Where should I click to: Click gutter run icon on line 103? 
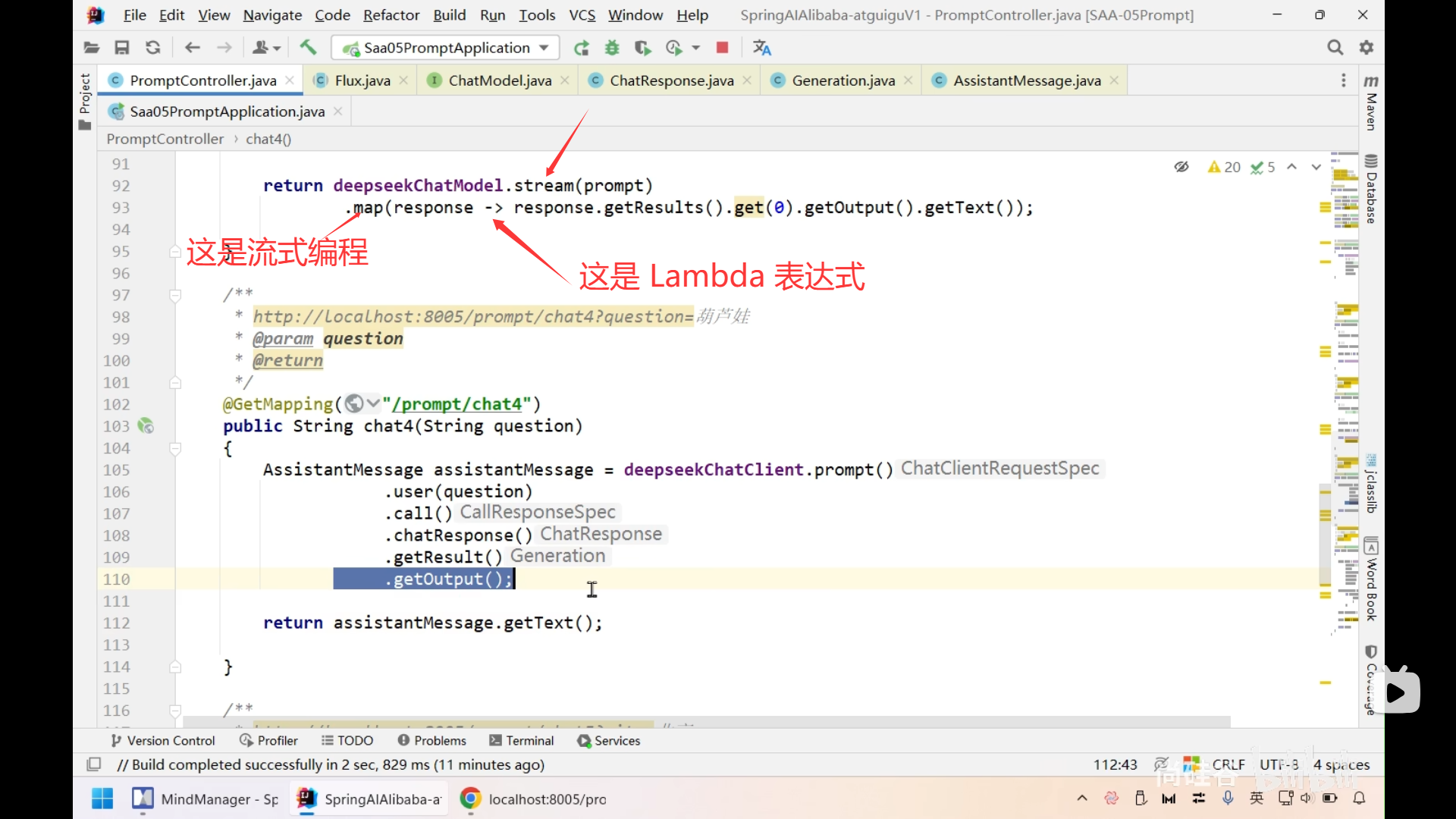pos(146,426)
